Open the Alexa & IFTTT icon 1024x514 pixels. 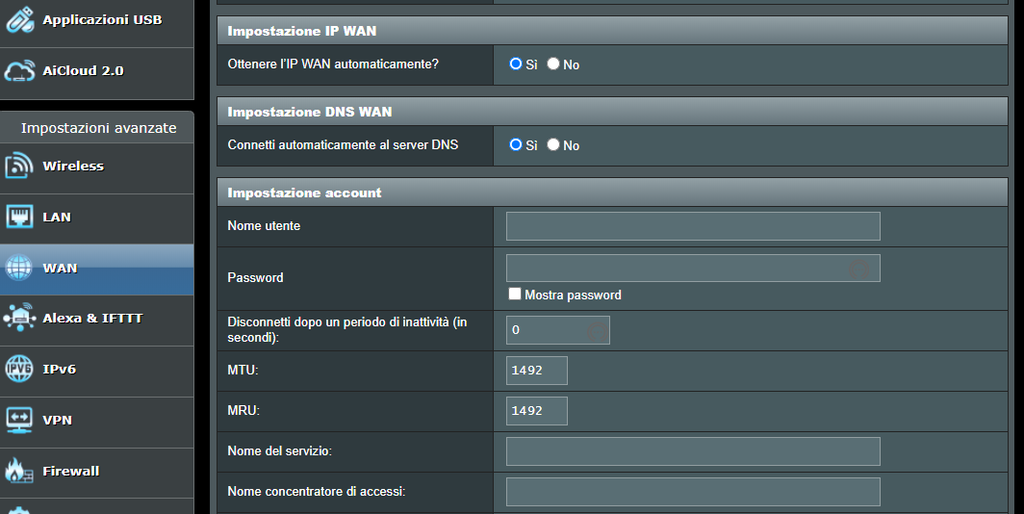19,318
